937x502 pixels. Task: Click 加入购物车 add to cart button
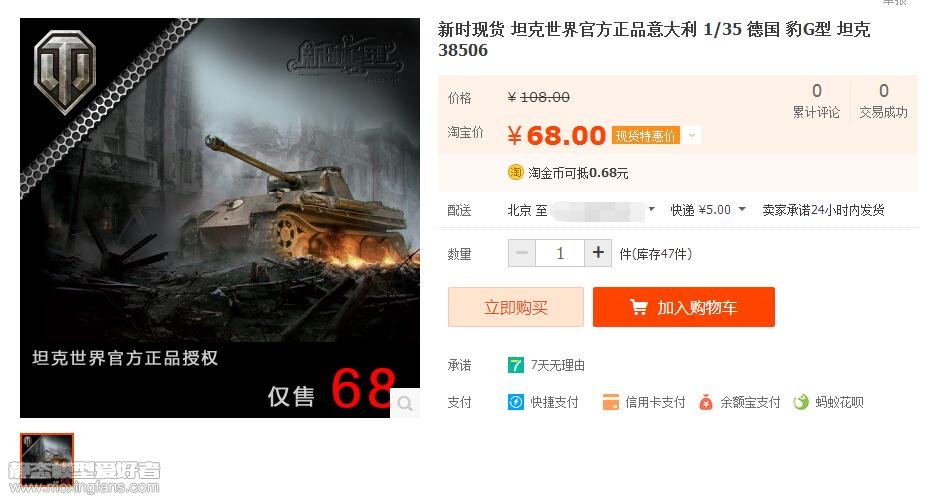pyautogui.click(x=684, y=307)
